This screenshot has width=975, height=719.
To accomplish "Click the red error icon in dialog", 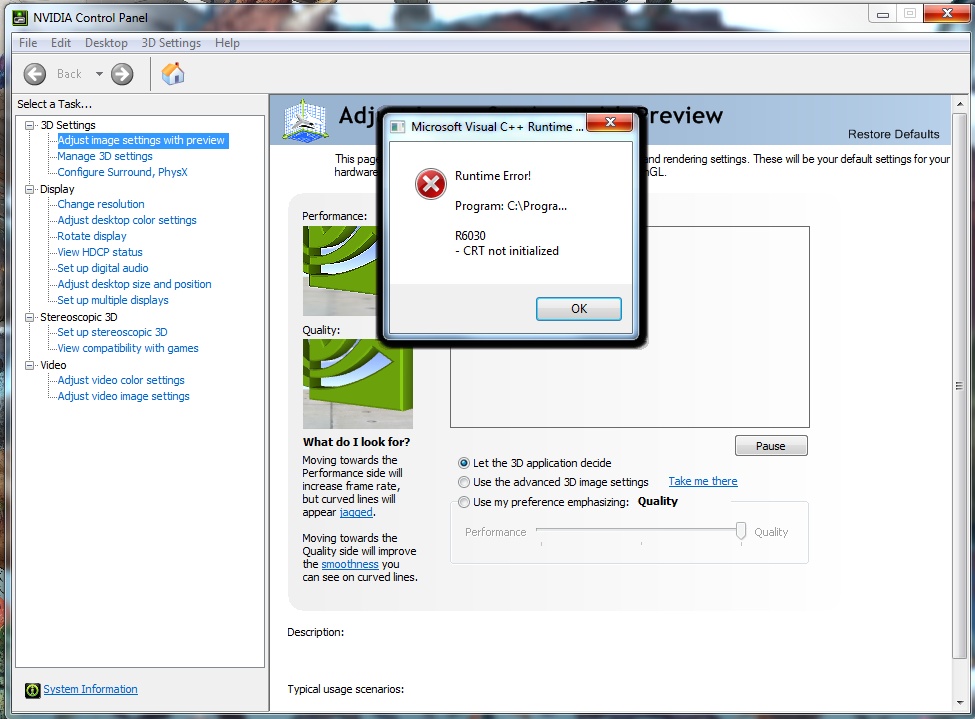I will click(431, 183).
